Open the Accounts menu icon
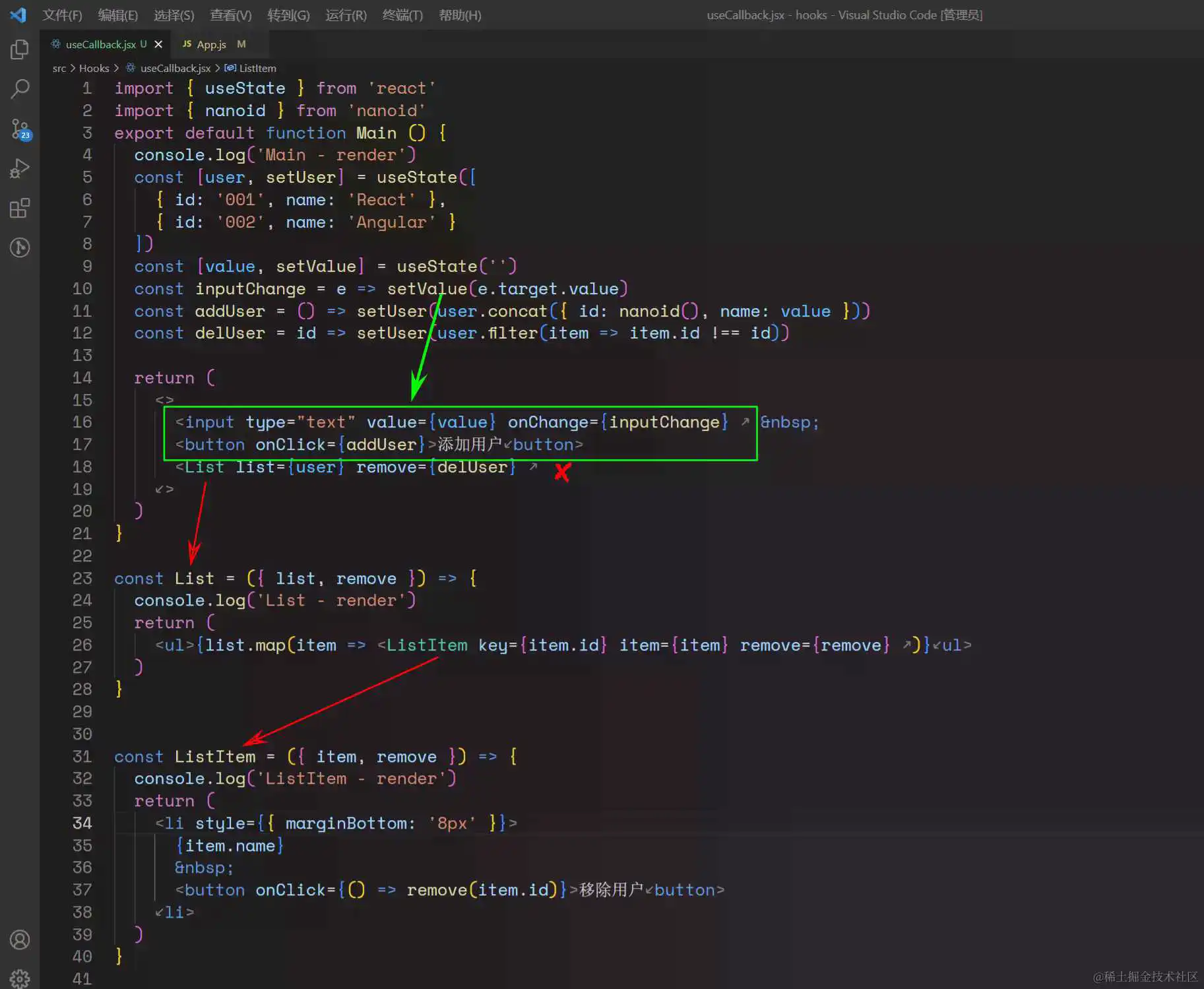 coord(20,940)
